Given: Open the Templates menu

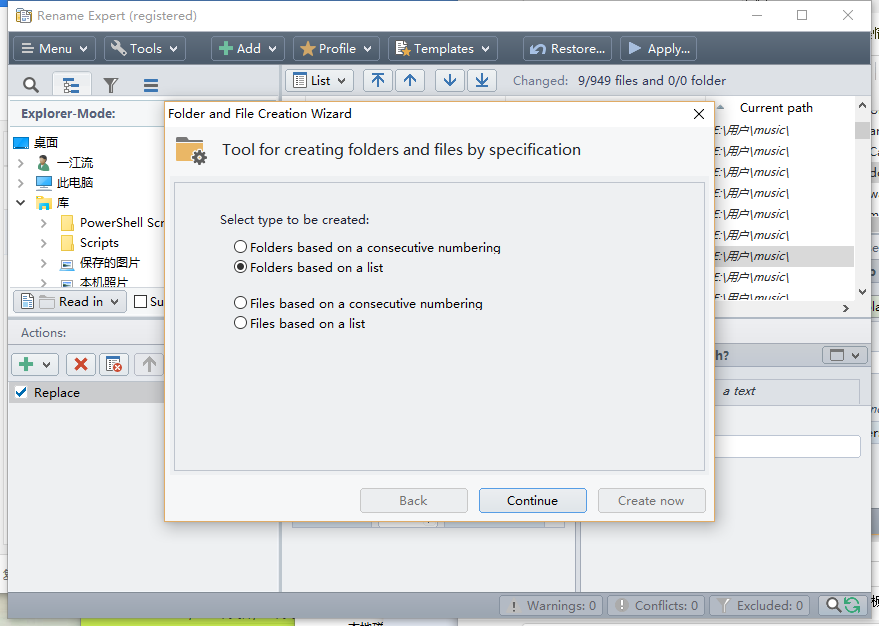Looking at the screenshot, I should click(x=442, y=48).
